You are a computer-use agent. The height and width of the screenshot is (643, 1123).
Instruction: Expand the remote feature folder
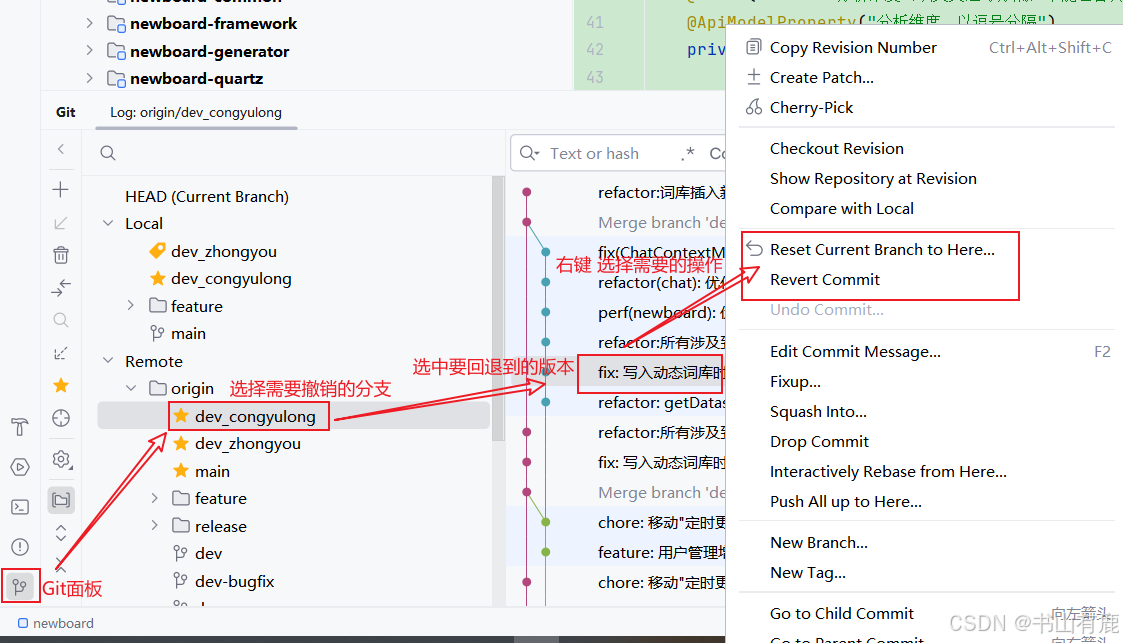click(155, 498)
